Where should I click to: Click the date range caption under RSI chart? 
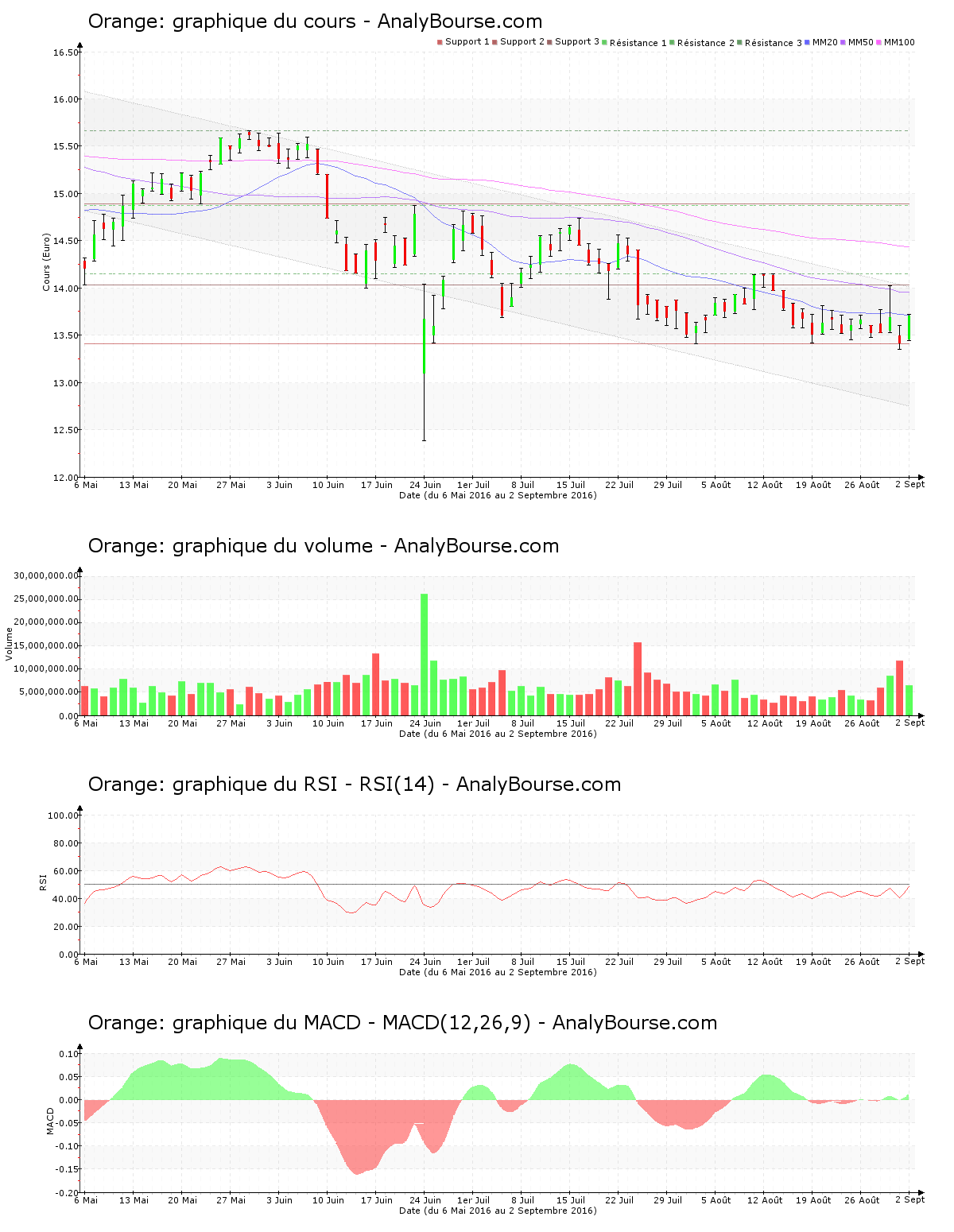[x=498, y=972]
